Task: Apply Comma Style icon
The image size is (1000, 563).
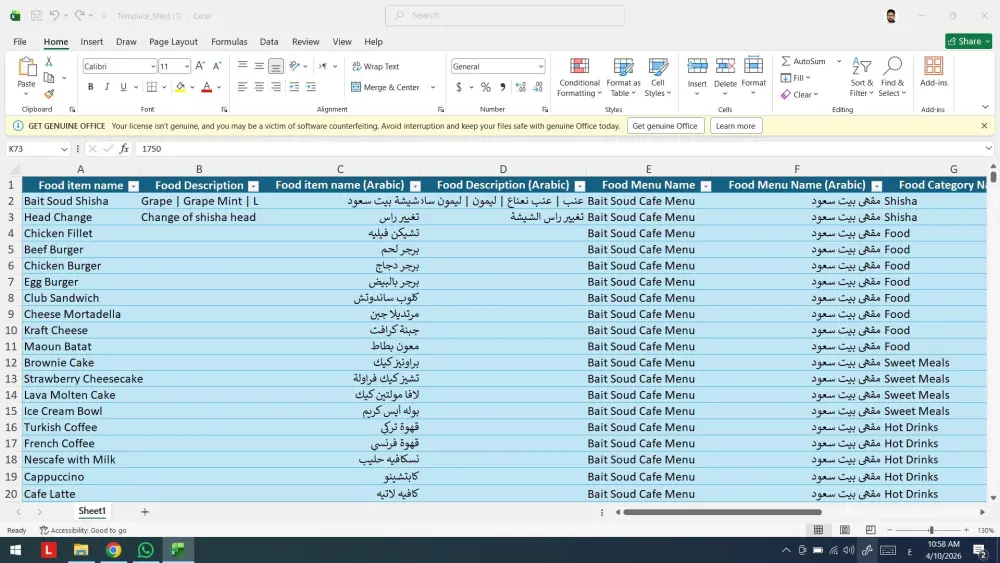Action: (x=503, y=87)
